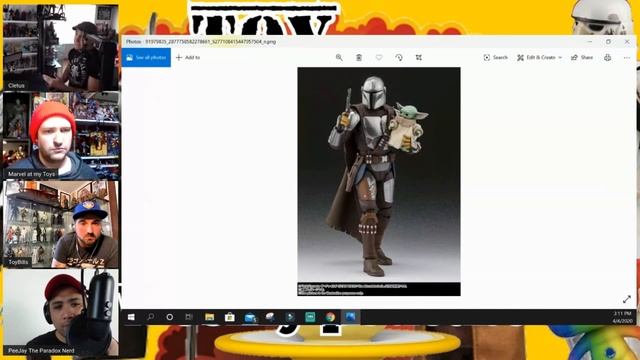The width and height of the screenshot is (640, 360).
Task: Click the taskbar clock and date
Action: click(622, 317)
